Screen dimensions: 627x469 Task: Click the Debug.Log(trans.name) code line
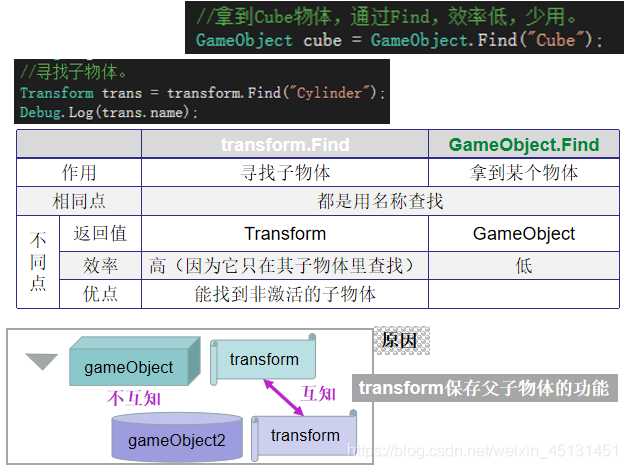tap(109, 112)
